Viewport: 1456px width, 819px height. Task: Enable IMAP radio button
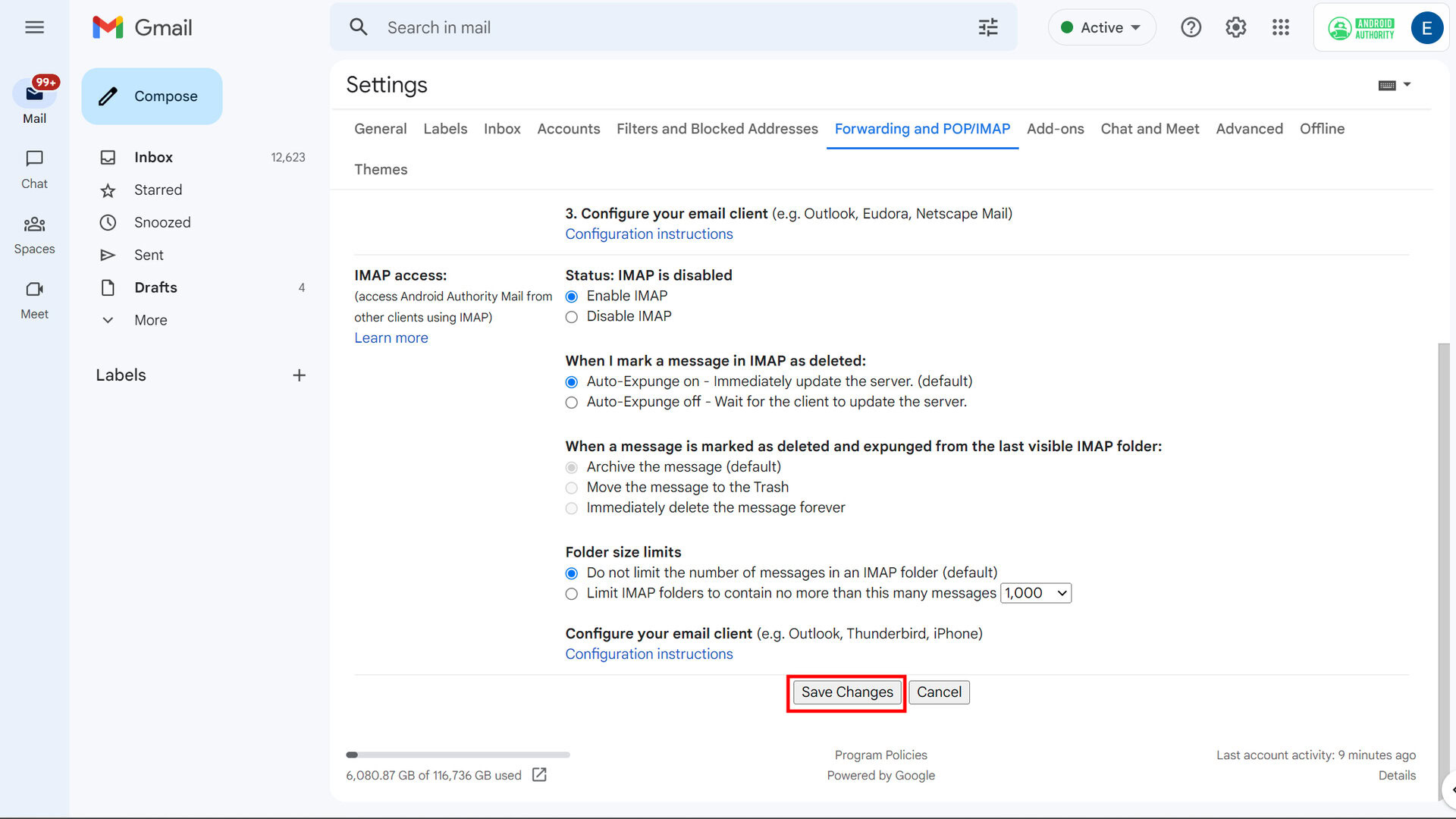click(571, 296)
